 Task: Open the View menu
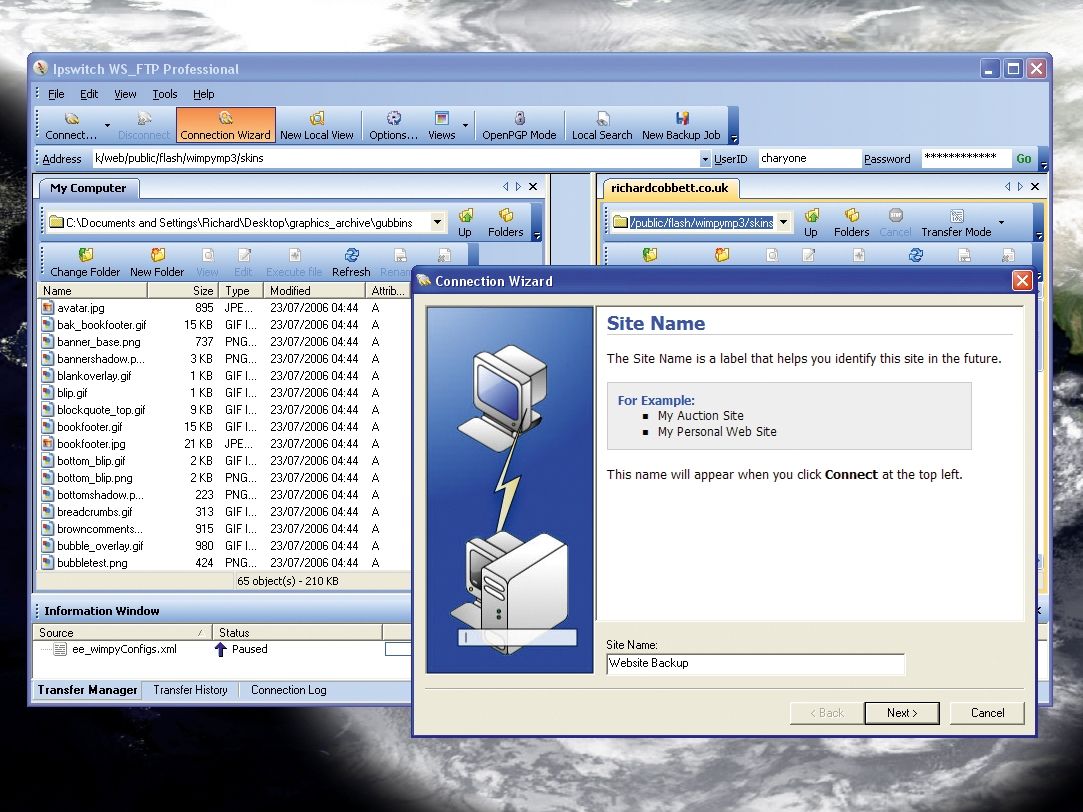click(x=125, y=94)
